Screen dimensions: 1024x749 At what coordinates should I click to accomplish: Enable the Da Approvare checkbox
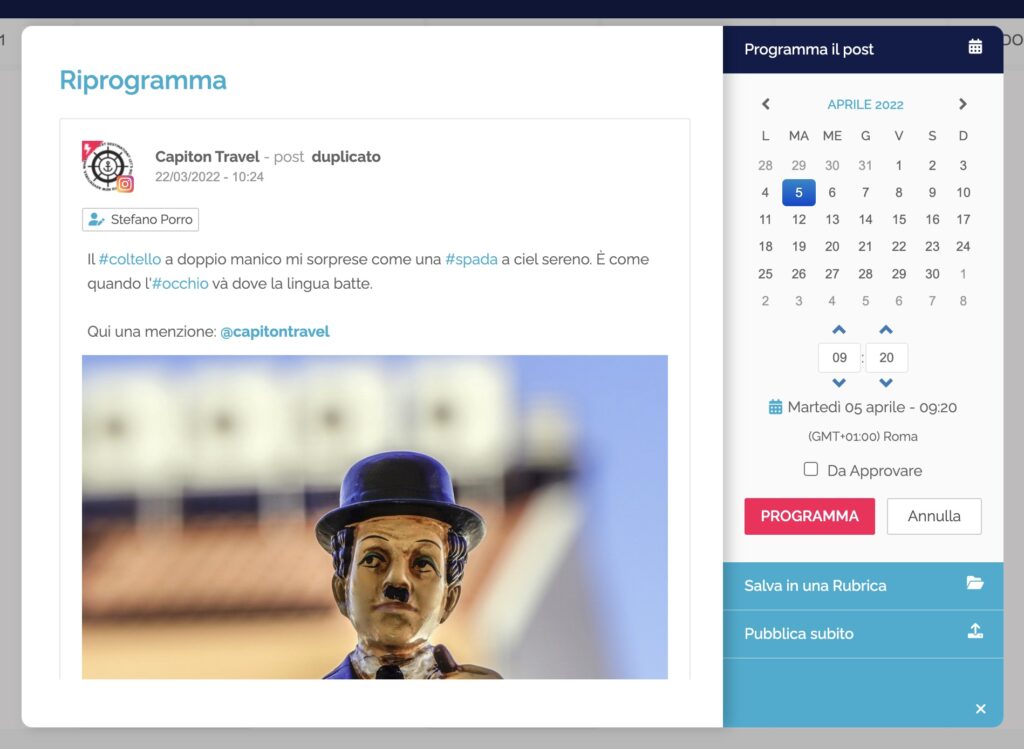click(811, 470)
